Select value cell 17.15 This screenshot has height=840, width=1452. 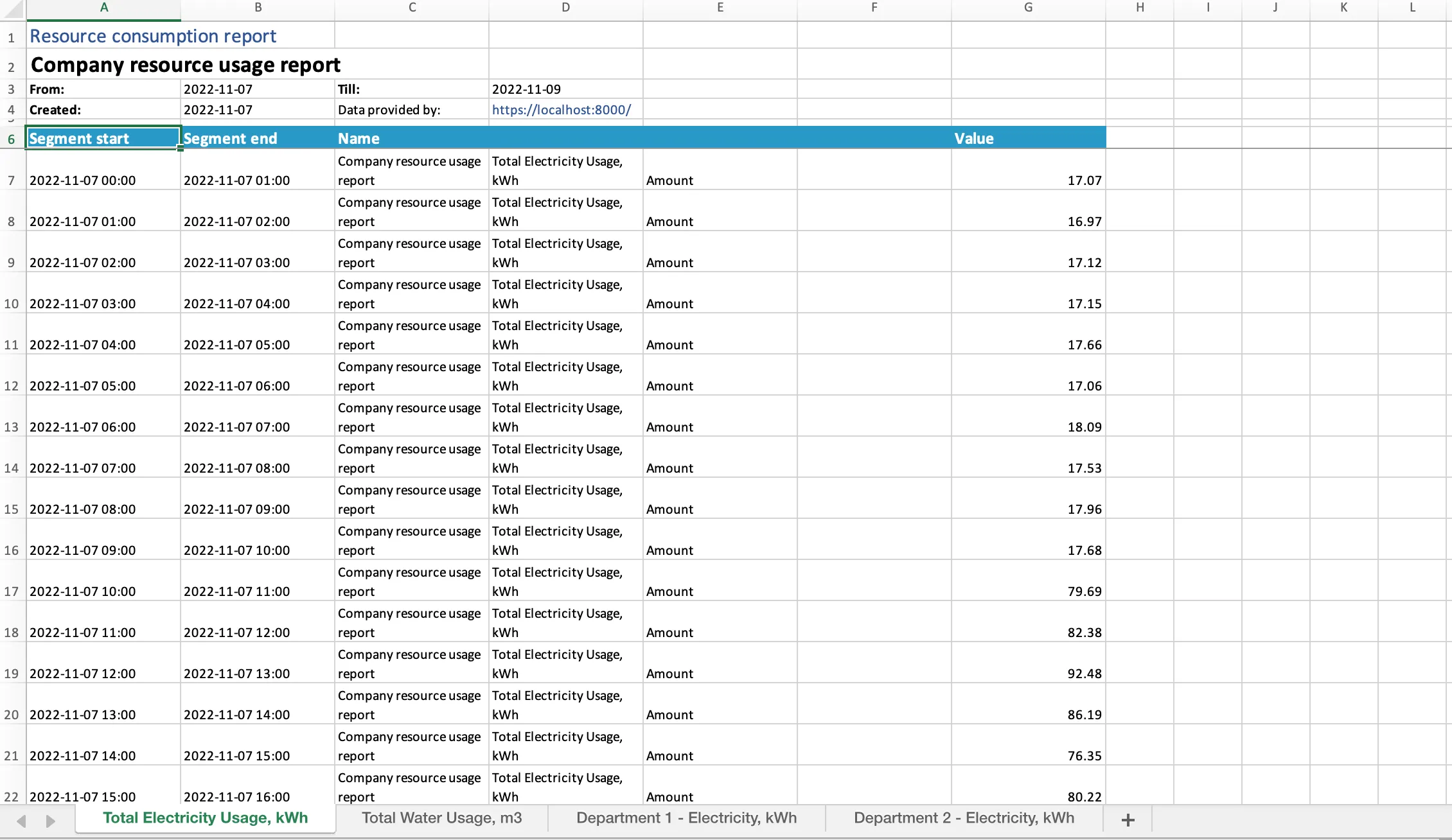click(x=1029, y=293)
